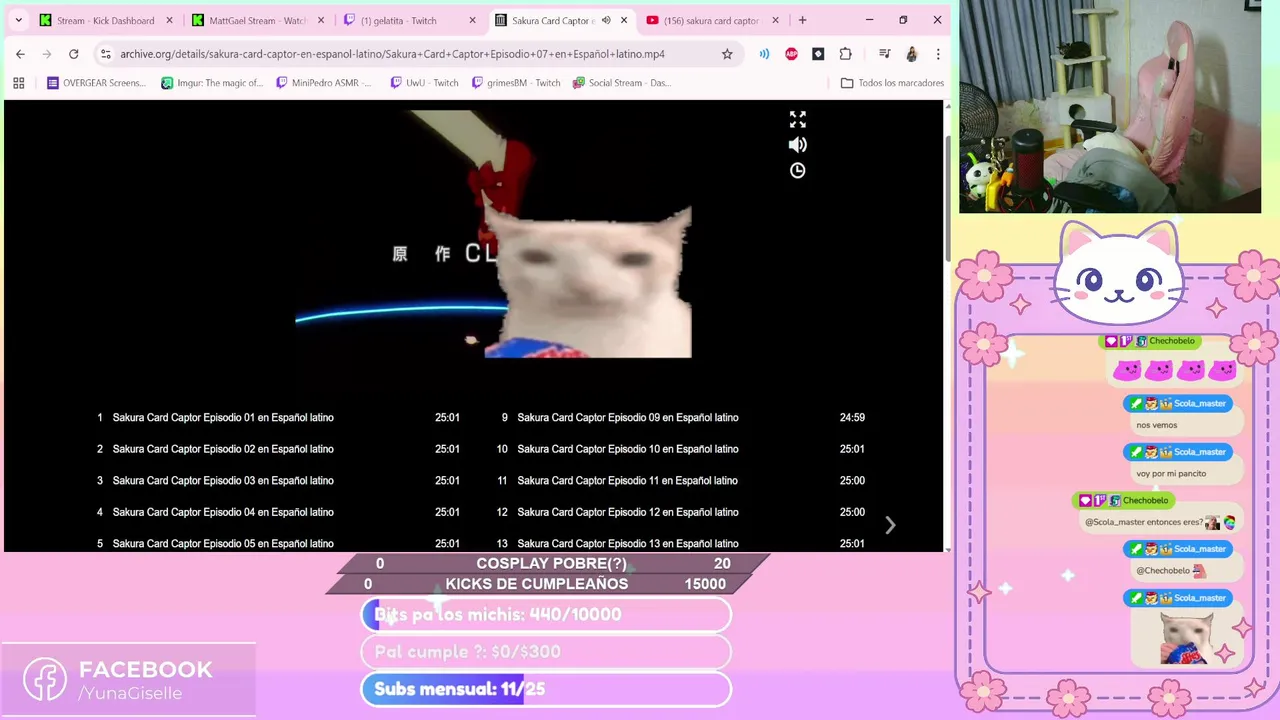Click the 25:01 duration of Episodio 01
Screen dimensions: 1280x720
tap(447, 418)
